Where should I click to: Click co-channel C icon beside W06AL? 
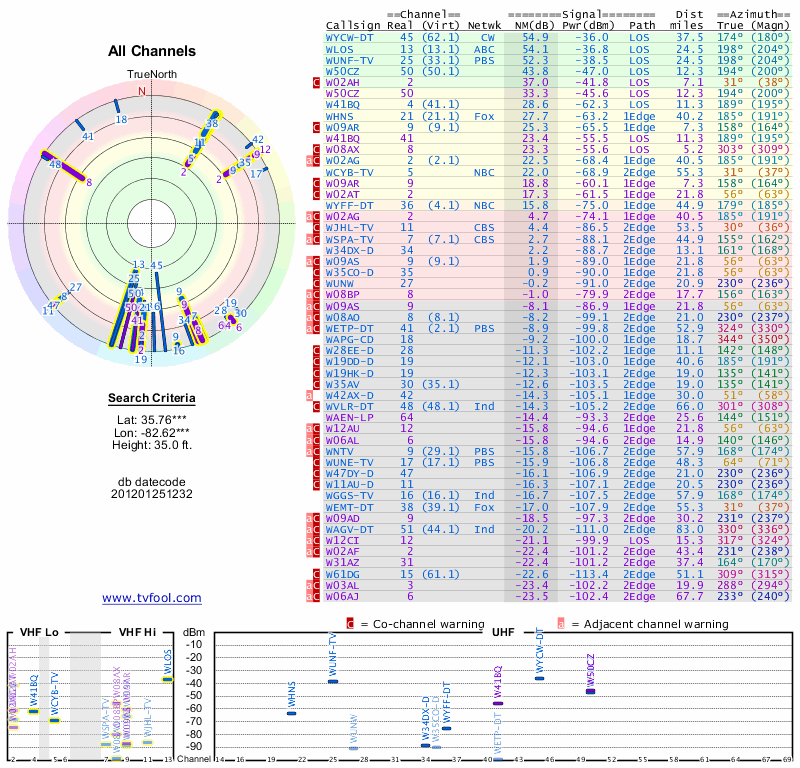point(316,440)
